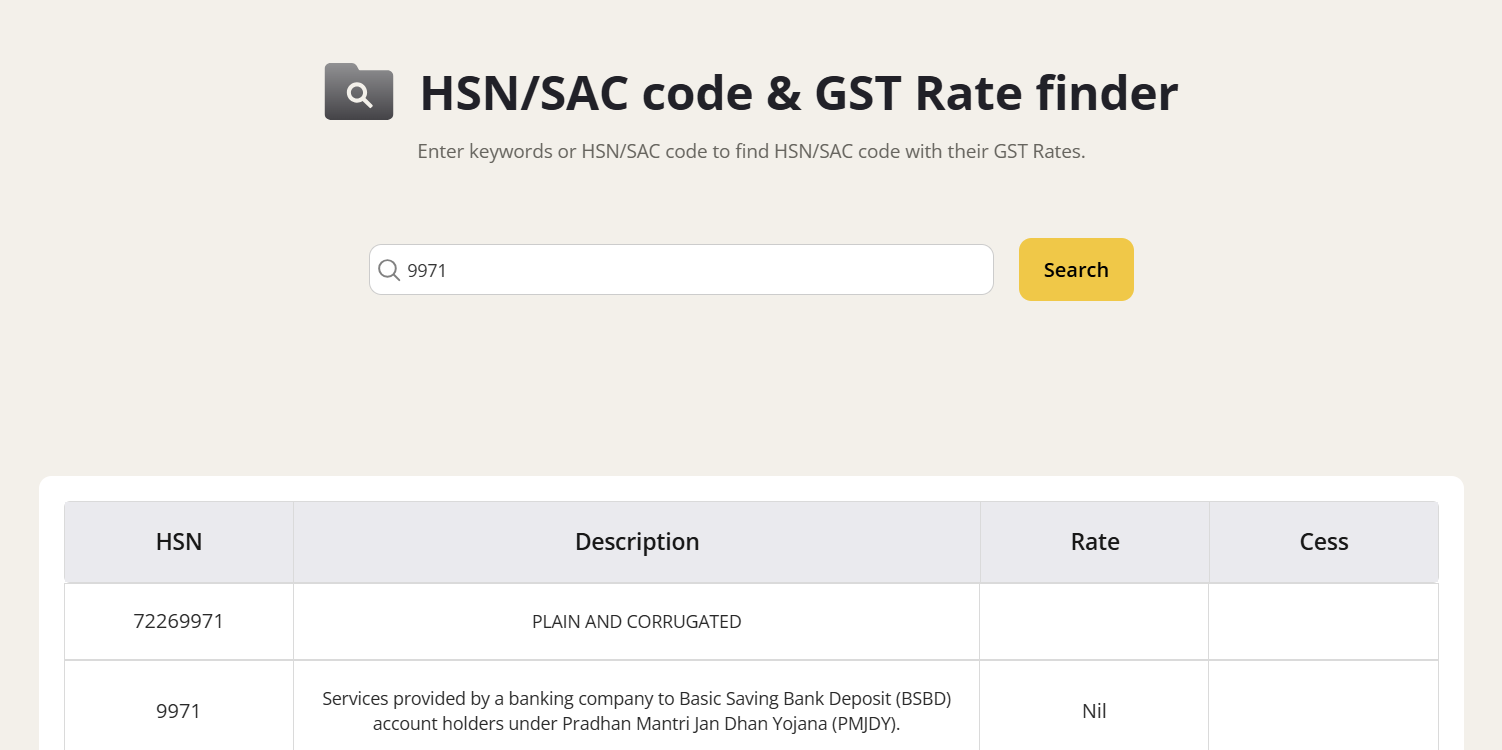Viewport: 1502px width, 750px height.
Task: Click the PMJDY banking services description text
Action: (x=637, y=710)
